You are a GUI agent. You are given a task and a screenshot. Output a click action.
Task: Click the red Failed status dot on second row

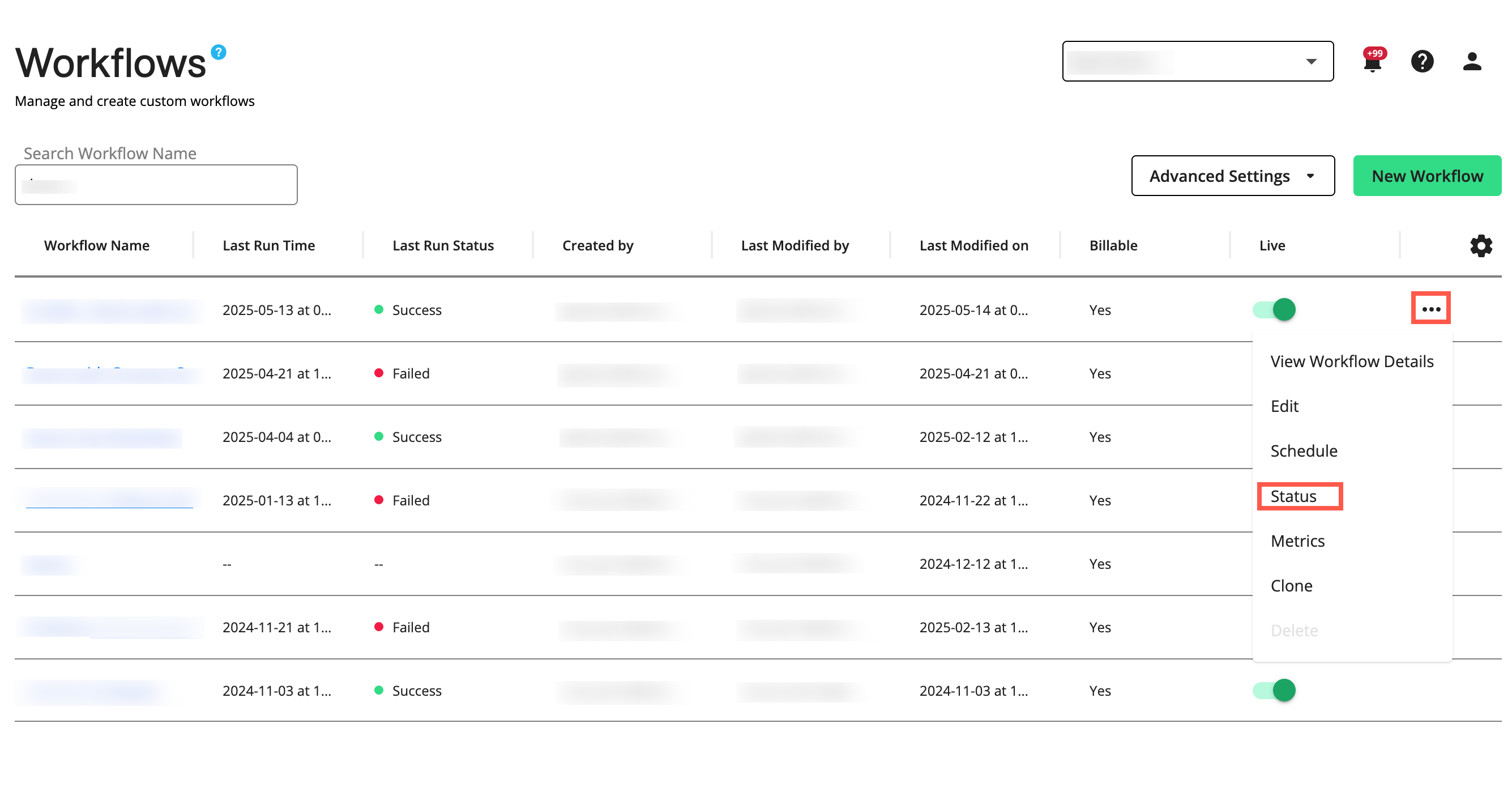click(380, 373)
